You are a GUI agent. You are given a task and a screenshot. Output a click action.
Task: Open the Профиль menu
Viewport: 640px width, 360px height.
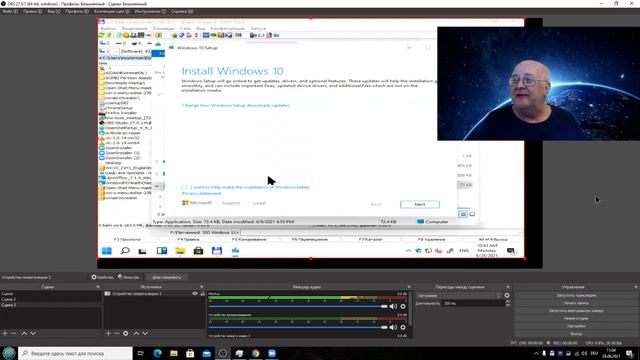[x=77, y=11]
